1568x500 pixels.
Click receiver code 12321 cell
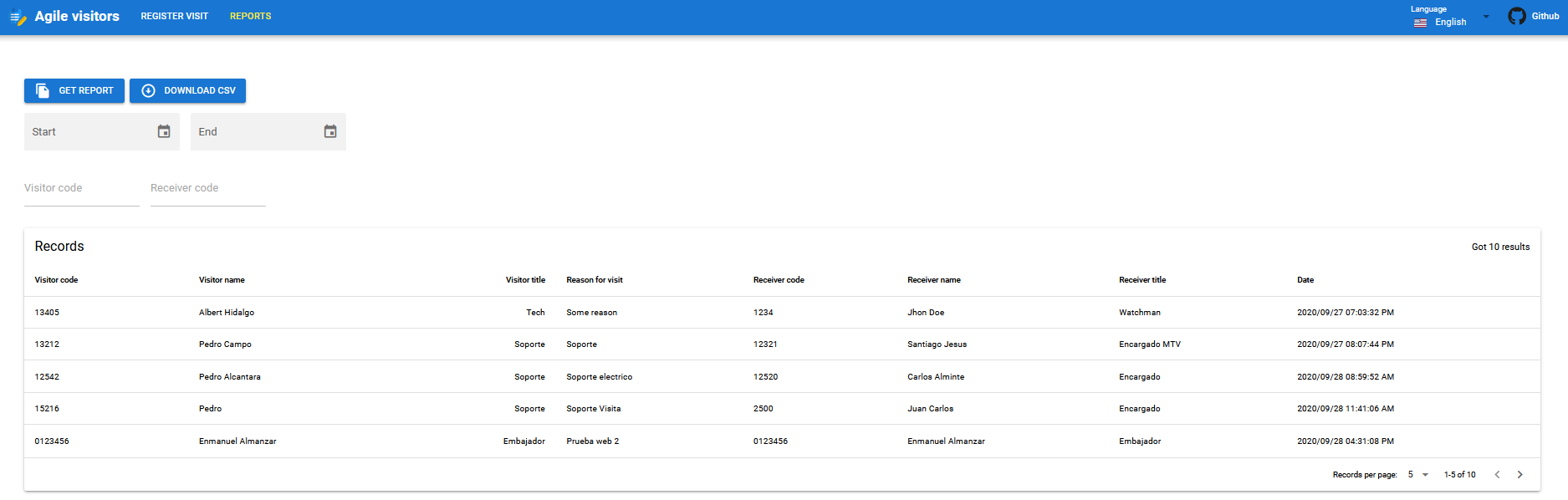click(x=765, y=344)
